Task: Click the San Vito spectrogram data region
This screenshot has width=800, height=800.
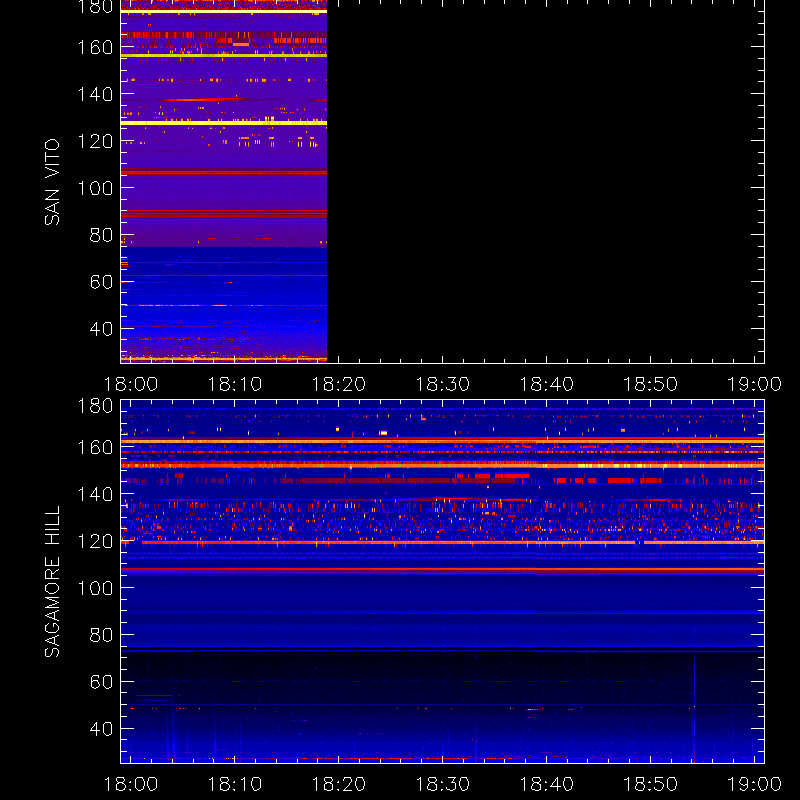Action: (223, 181)
